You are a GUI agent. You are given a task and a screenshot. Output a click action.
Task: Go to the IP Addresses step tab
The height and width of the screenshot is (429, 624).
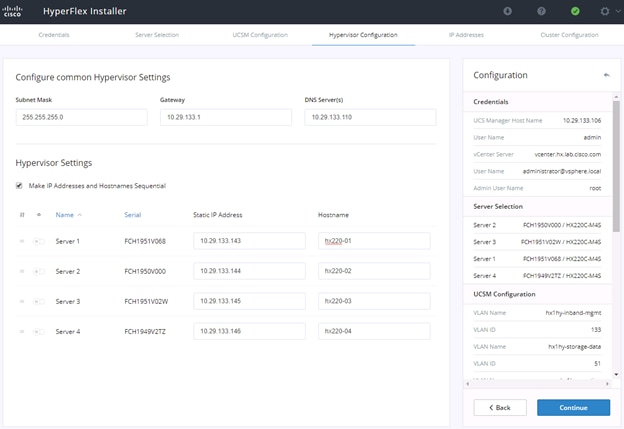(x=466, y=35)
